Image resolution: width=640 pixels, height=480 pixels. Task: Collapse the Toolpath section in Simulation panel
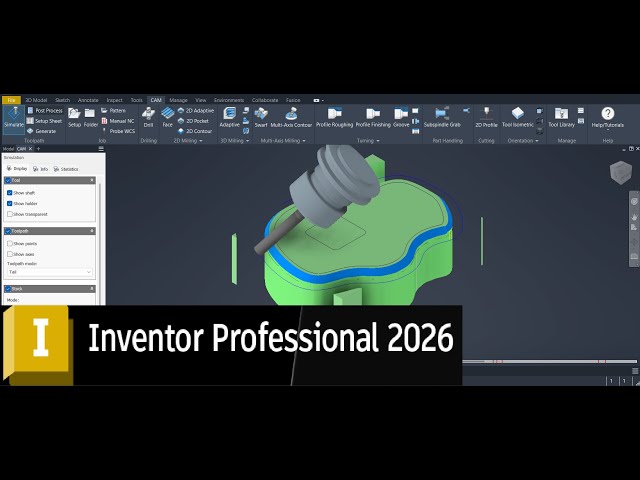tap(92, 231)
